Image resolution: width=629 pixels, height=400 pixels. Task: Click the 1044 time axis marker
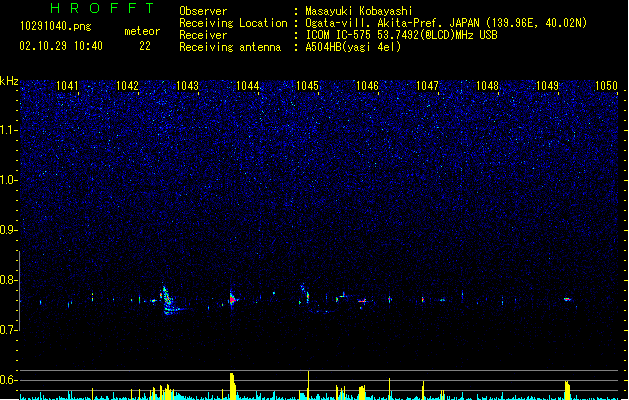click(248, 85)
